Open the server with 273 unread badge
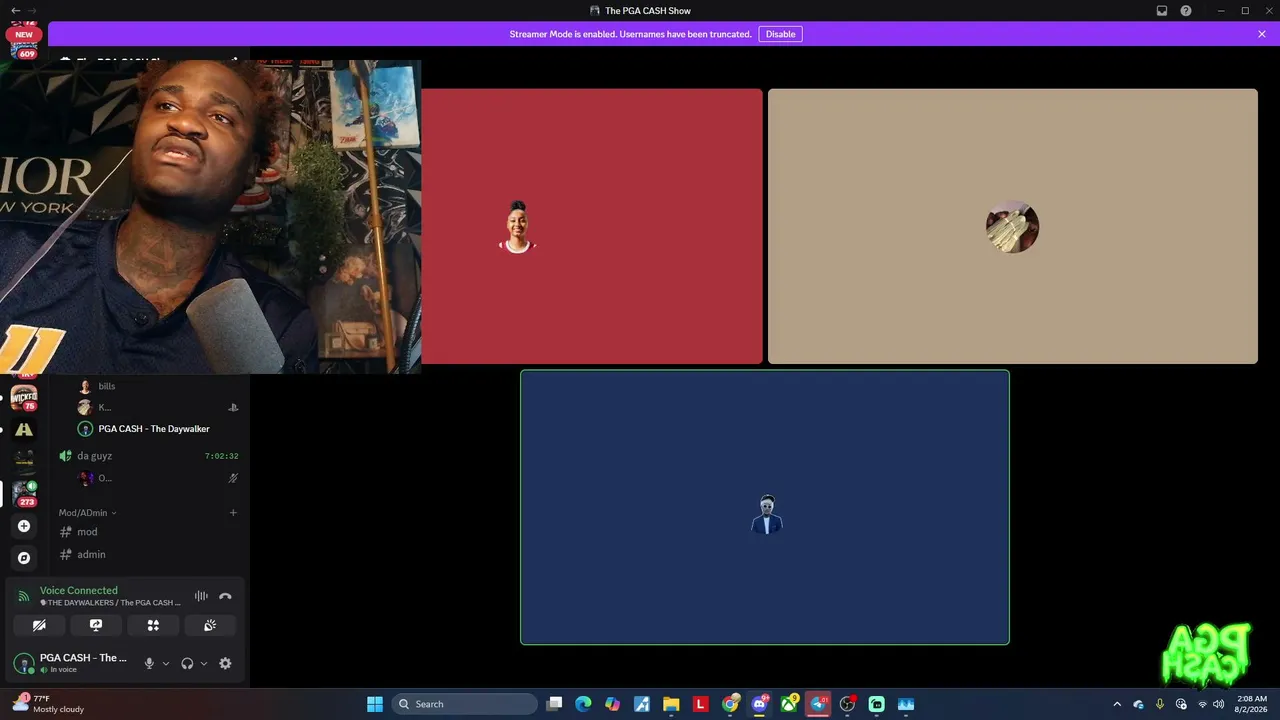1280x720 pixels. click(x=24, y=493)
